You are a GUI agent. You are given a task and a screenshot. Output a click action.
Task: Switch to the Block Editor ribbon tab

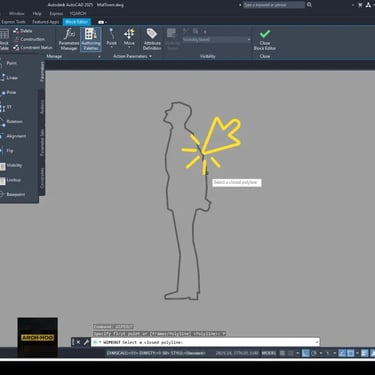tap(77, 22)
